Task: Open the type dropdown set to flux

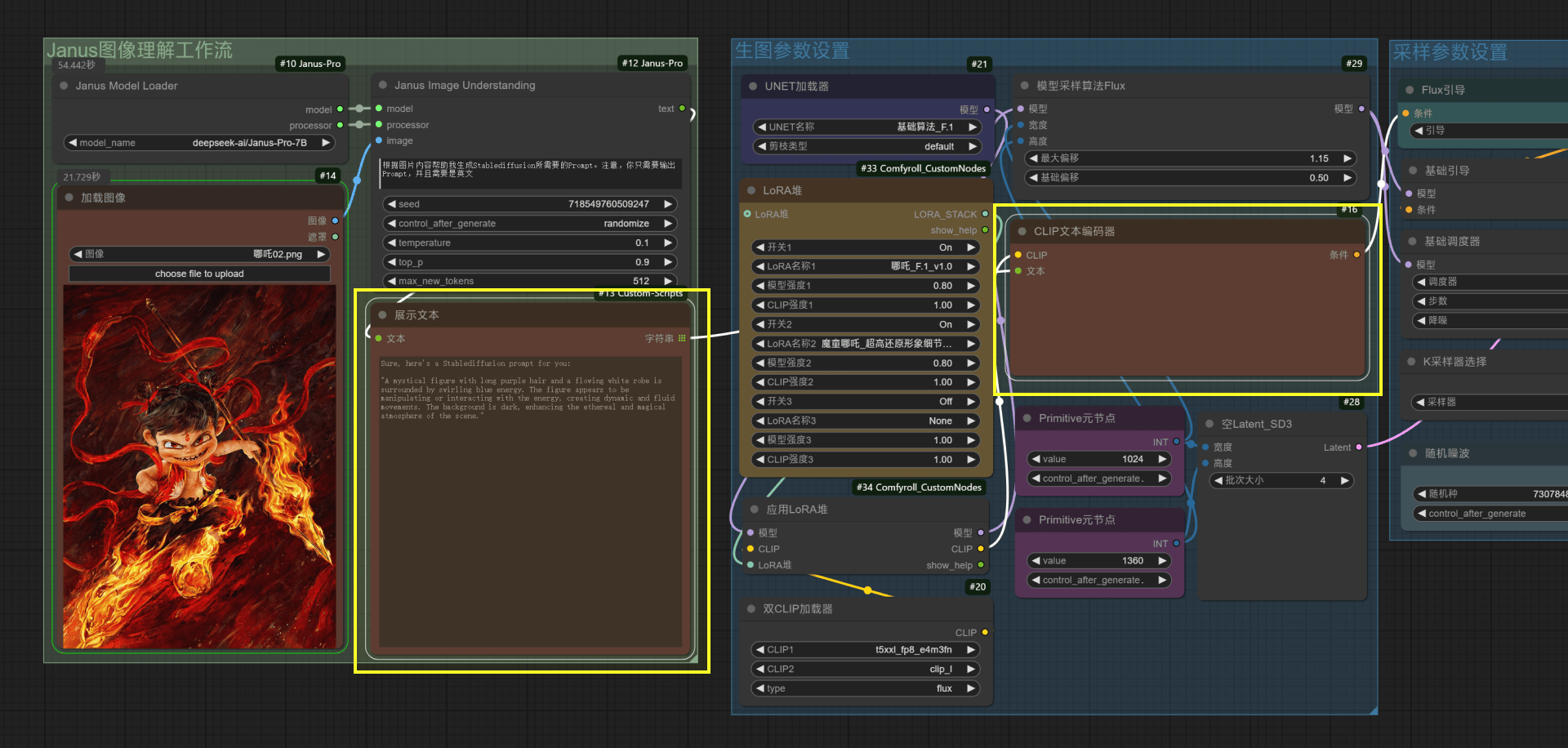Action: tap(865, 688)
